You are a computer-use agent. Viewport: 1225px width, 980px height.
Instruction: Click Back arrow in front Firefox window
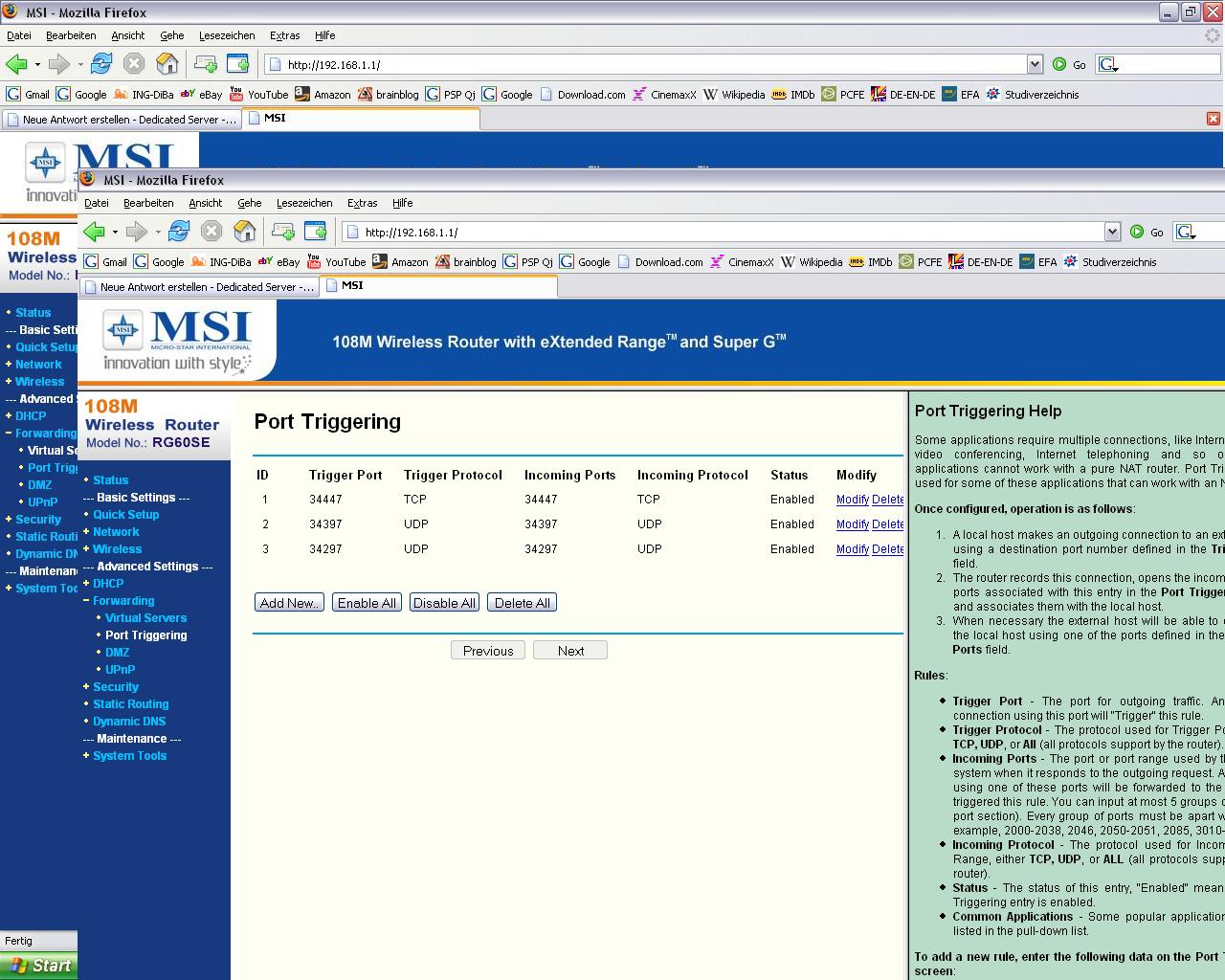[x=94, y=232]
